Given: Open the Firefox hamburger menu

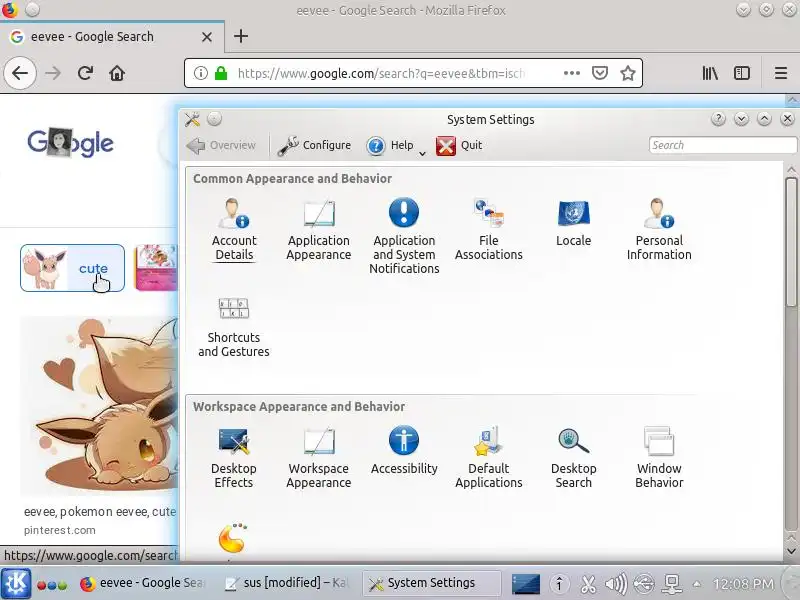Looking at the screenshot, I should pos(781,73).
